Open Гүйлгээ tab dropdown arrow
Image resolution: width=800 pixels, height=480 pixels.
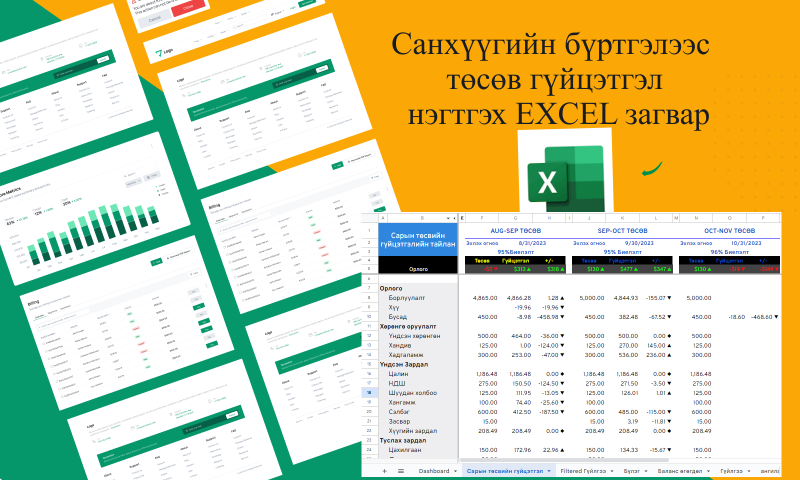[748, 471]
